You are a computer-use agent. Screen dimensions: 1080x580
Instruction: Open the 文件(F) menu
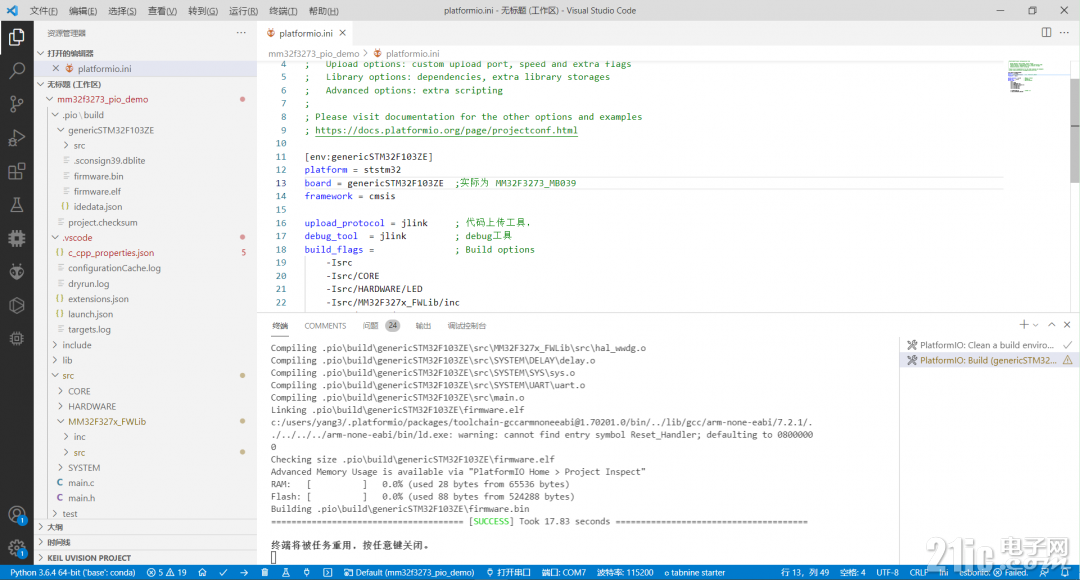click(x=43, y=11)
